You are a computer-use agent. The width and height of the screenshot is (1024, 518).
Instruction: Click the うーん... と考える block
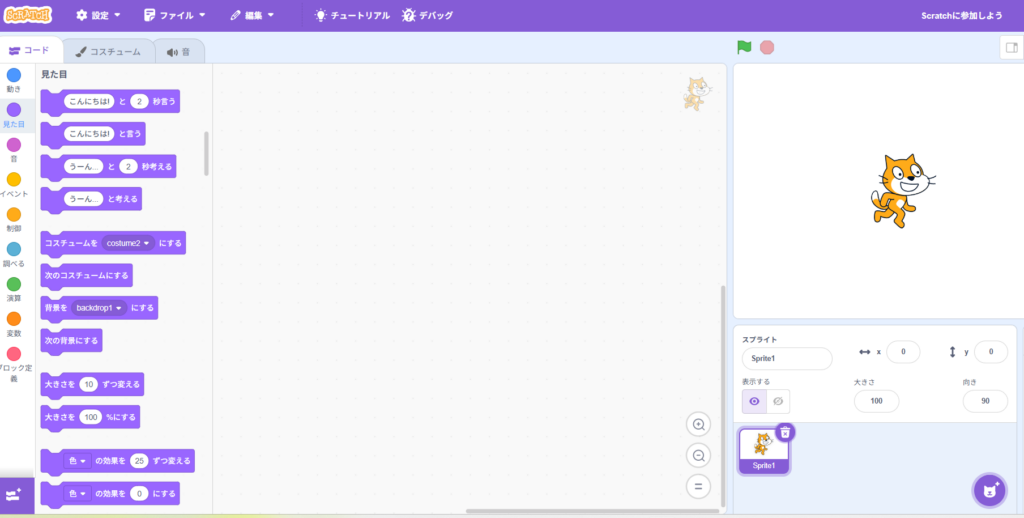click(x=91, y=199)
